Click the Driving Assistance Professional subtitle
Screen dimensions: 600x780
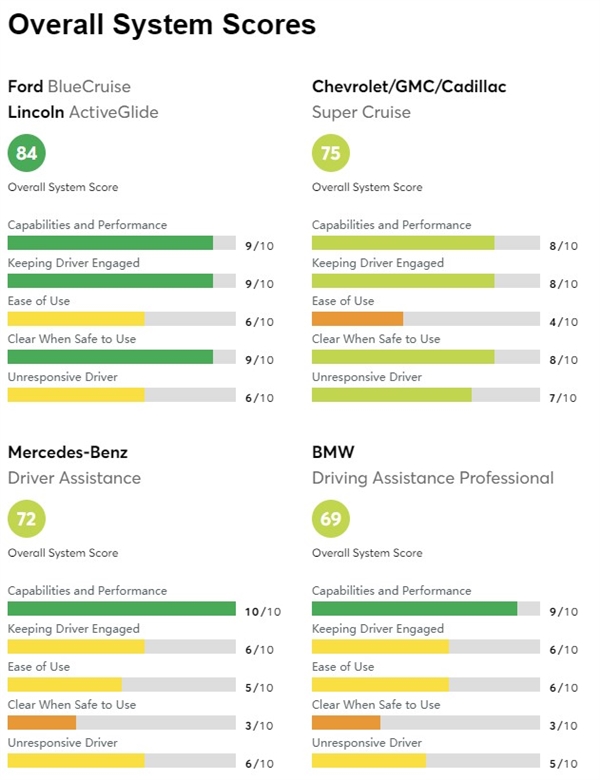433,478
